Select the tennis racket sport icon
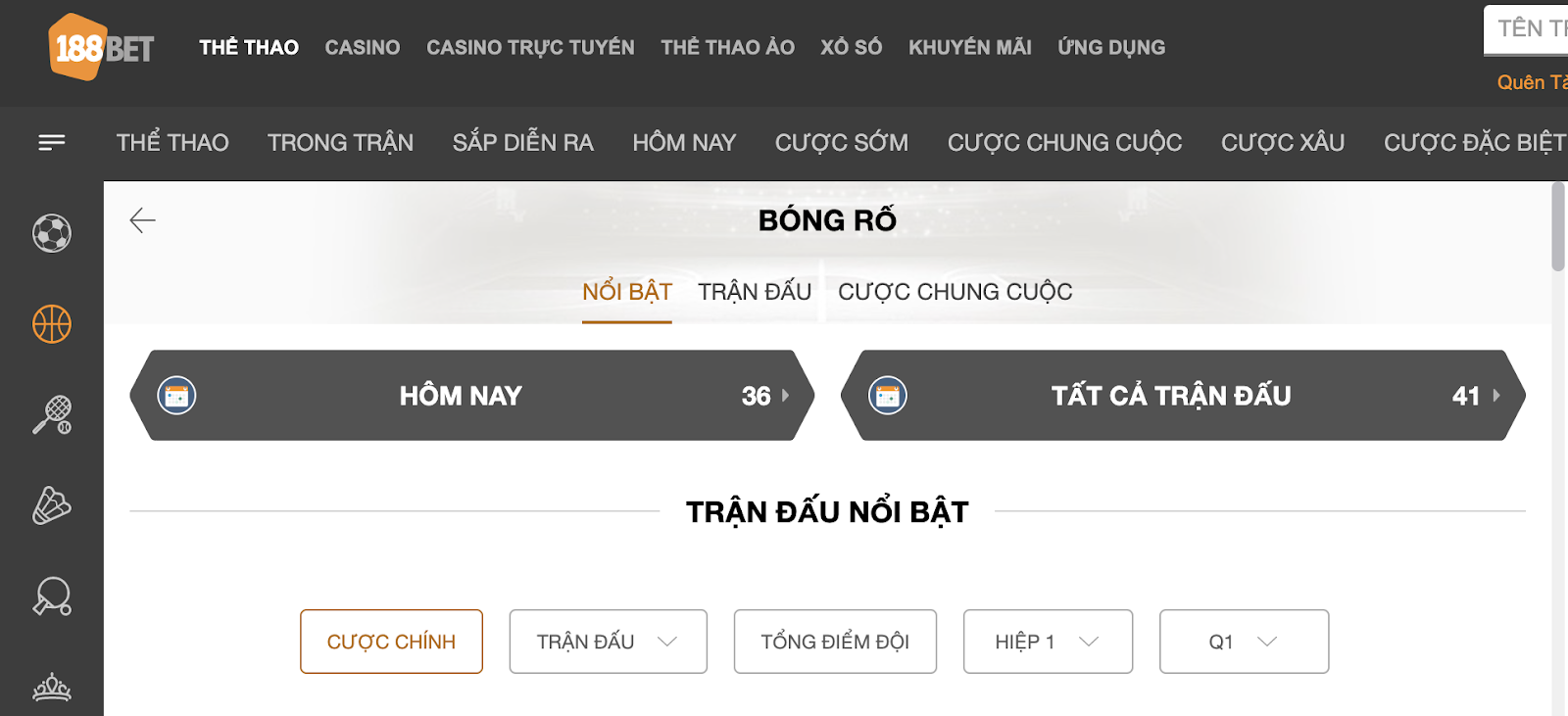 pos(52,415)
